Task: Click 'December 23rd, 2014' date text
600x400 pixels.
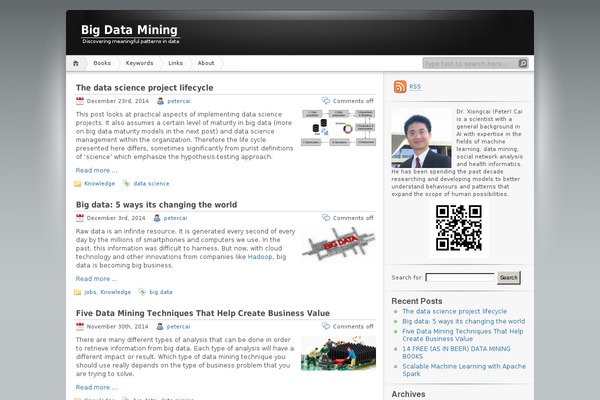Action: [117, 101]
